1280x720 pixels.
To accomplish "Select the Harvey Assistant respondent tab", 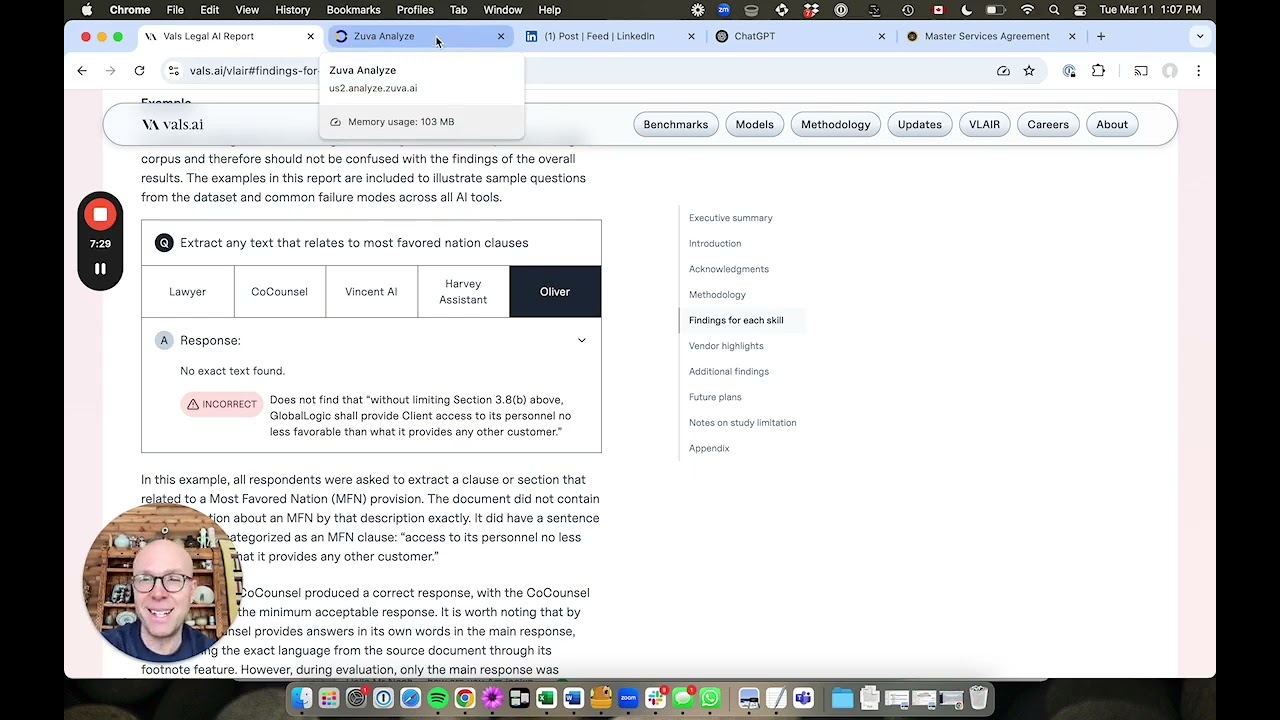I will [x=463, y=292].
